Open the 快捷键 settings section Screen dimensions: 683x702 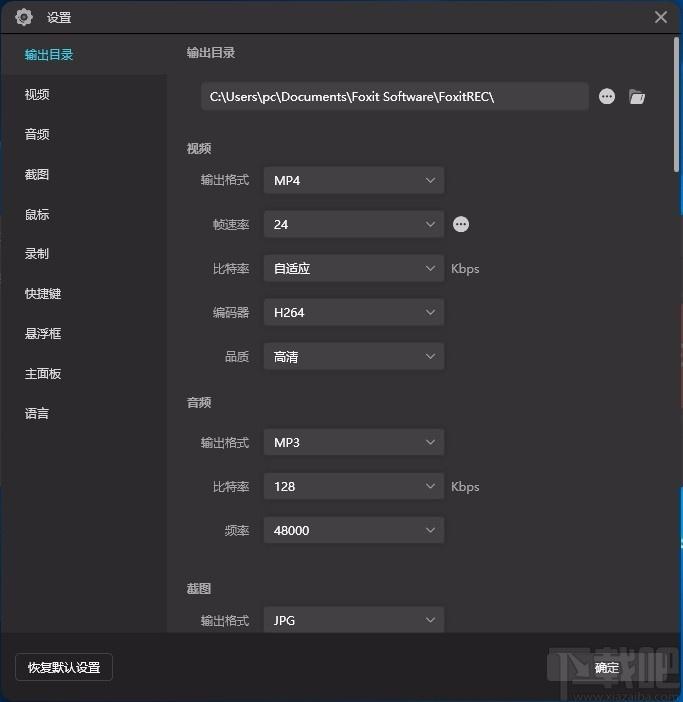(43, 294)
